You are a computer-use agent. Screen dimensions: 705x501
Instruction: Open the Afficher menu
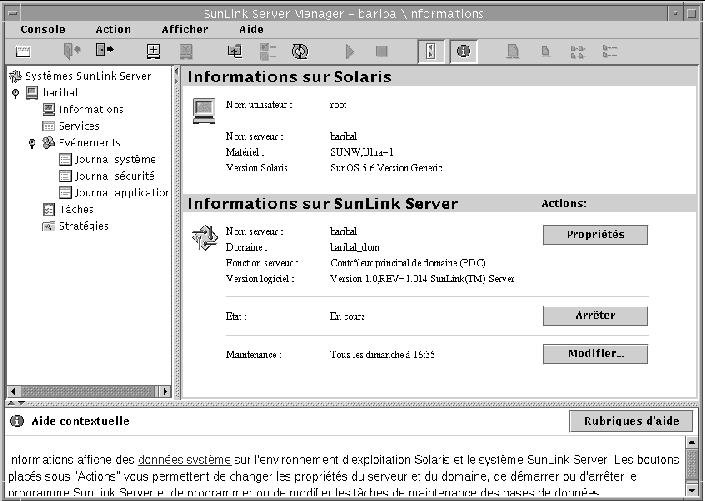(x=185, y=30)
